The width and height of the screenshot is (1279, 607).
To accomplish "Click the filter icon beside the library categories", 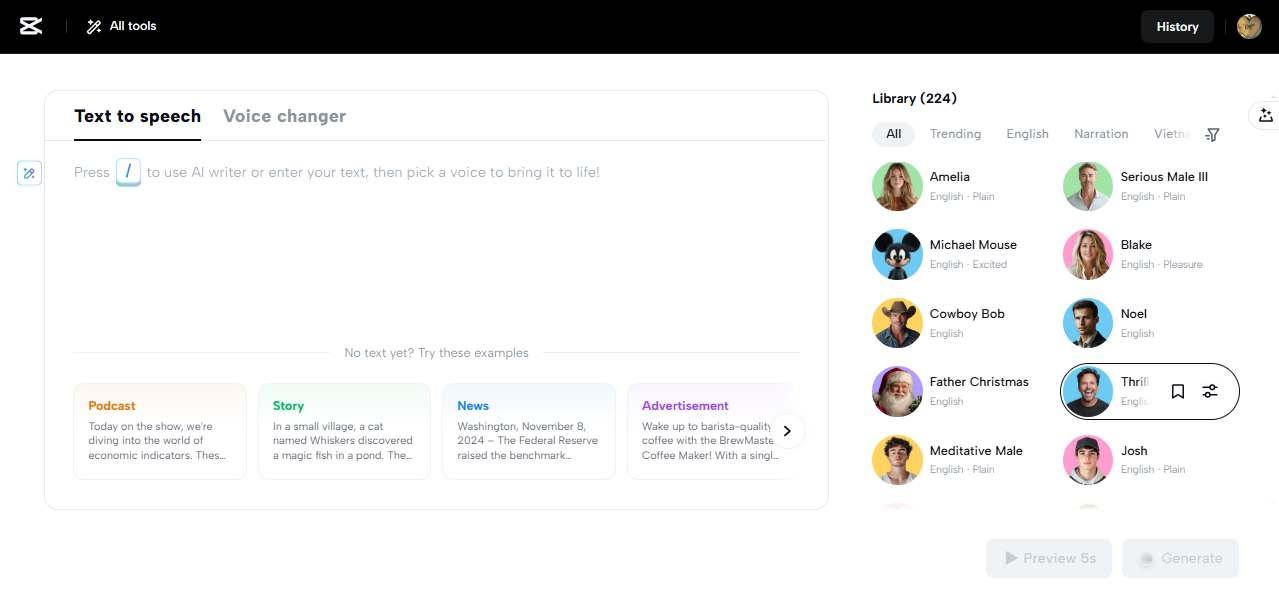I will 1212,134.
